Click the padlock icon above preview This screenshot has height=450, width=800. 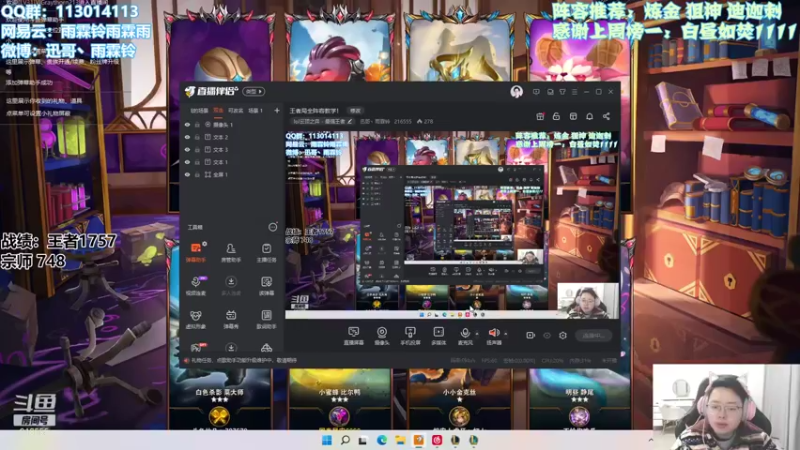click(556, 116)
